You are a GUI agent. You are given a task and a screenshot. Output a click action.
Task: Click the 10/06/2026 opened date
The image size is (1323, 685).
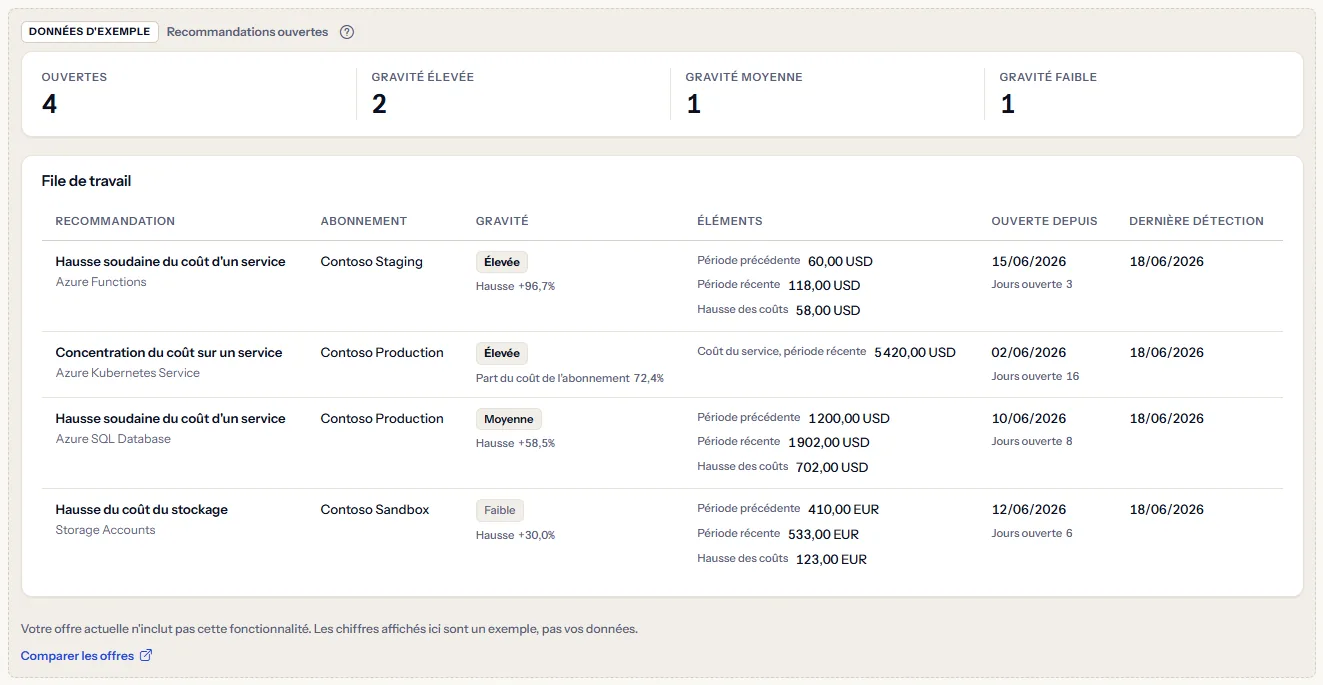click(x=1029, y=419)
